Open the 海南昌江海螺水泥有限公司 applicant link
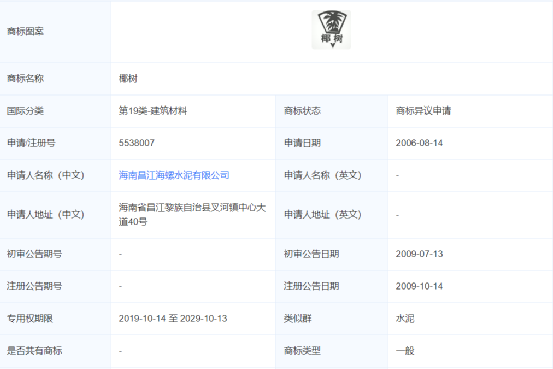 [x=174, y=175]
